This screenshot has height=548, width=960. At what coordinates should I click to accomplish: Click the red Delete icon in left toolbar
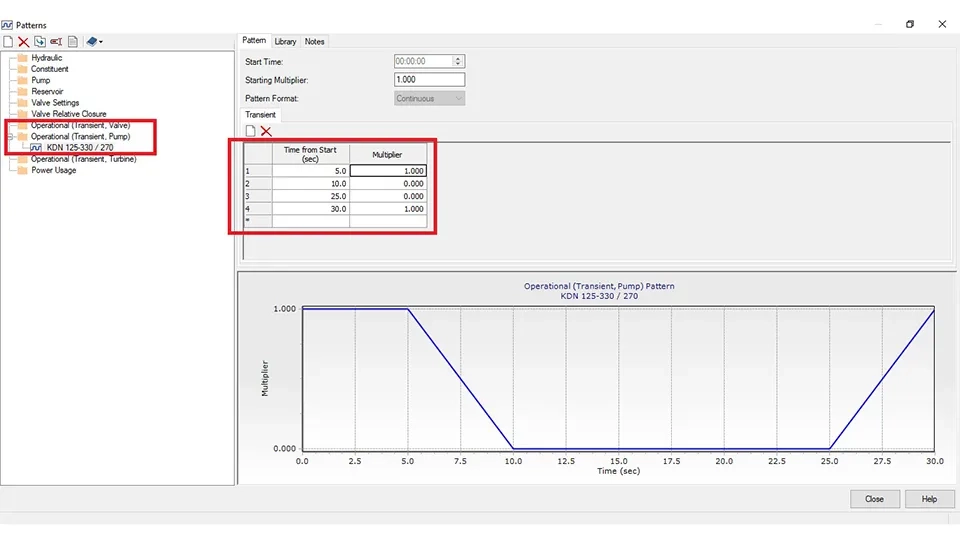[x=23, y=41]
